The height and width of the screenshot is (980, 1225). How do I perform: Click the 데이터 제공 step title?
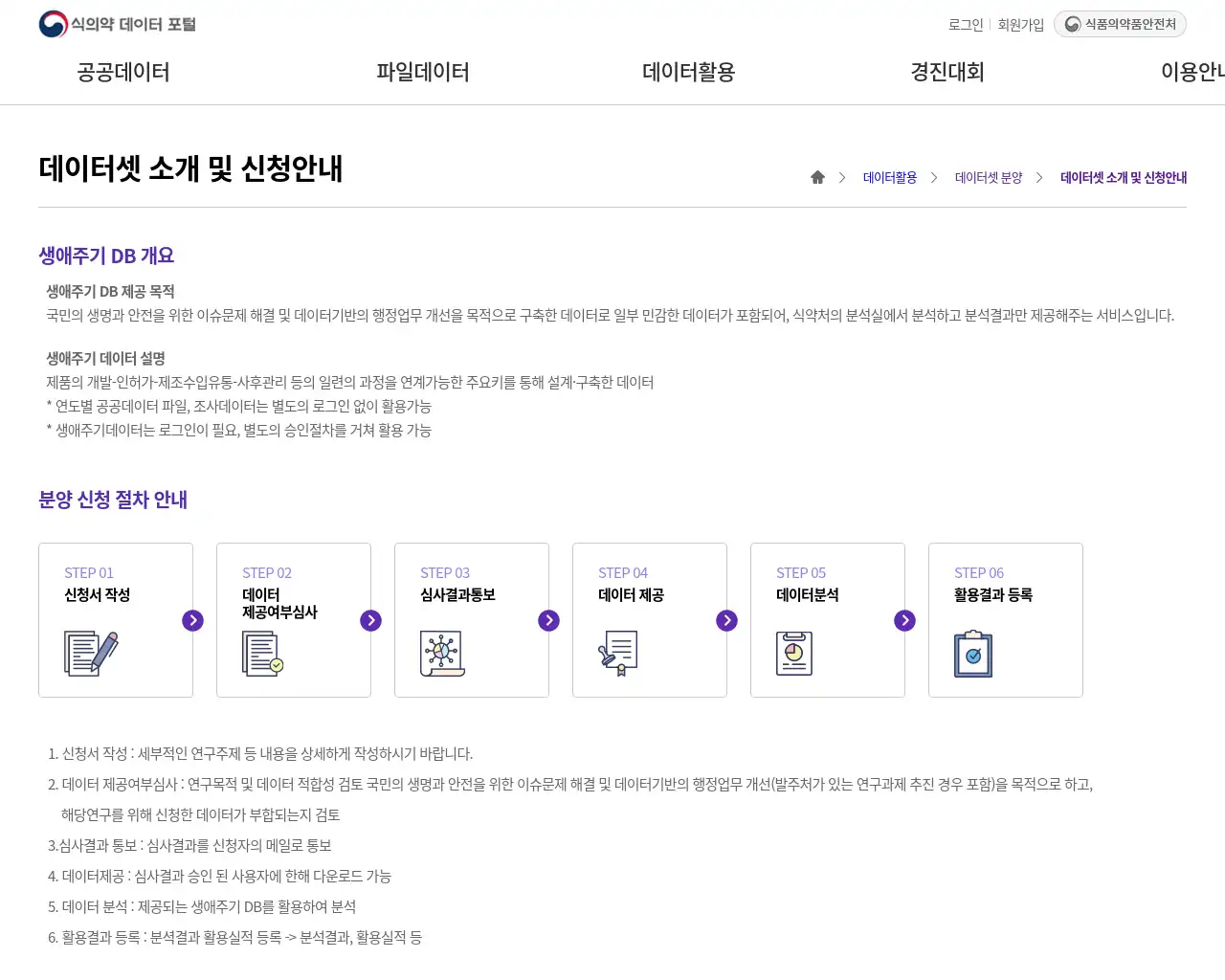click(631, 595)
